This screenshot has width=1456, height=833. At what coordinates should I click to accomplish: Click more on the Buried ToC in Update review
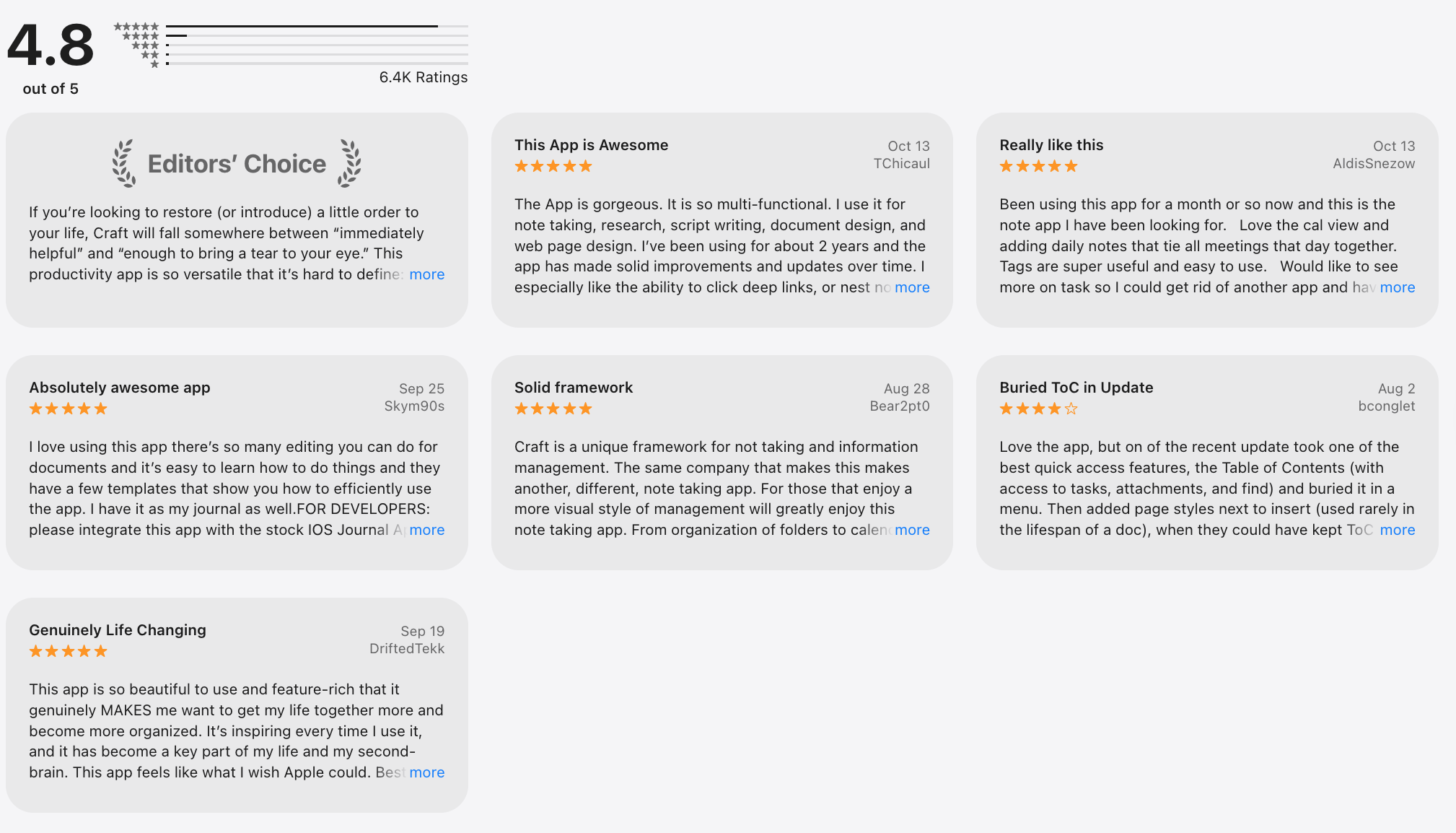pyautogui.click(x=1397, y=530)
